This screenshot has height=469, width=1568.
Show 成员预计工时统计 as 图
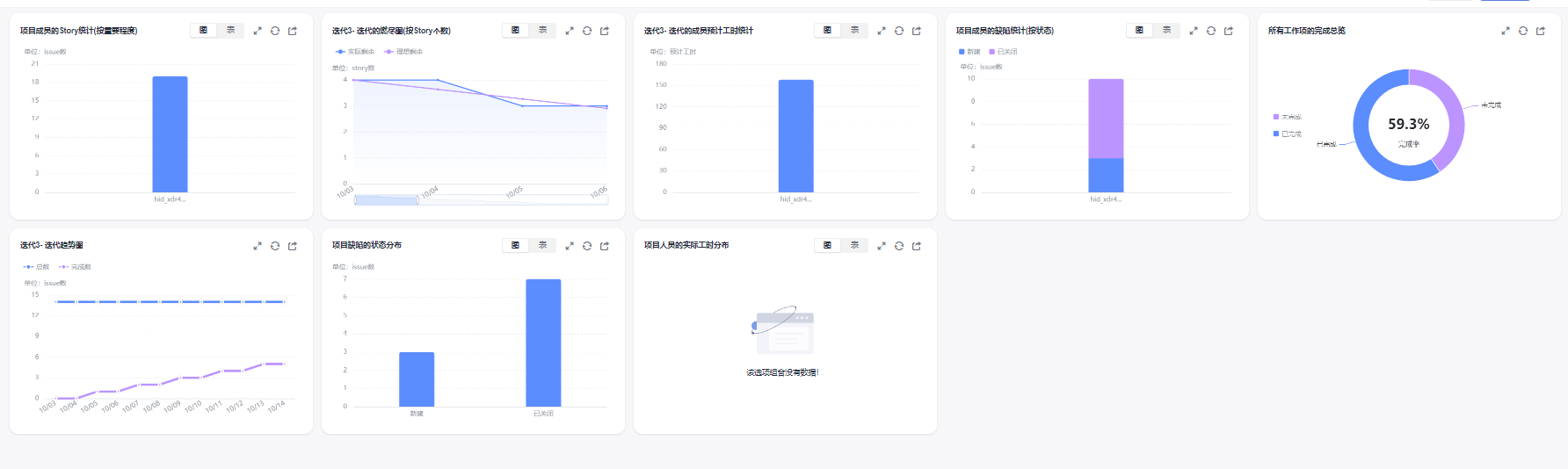click(828, 31)
